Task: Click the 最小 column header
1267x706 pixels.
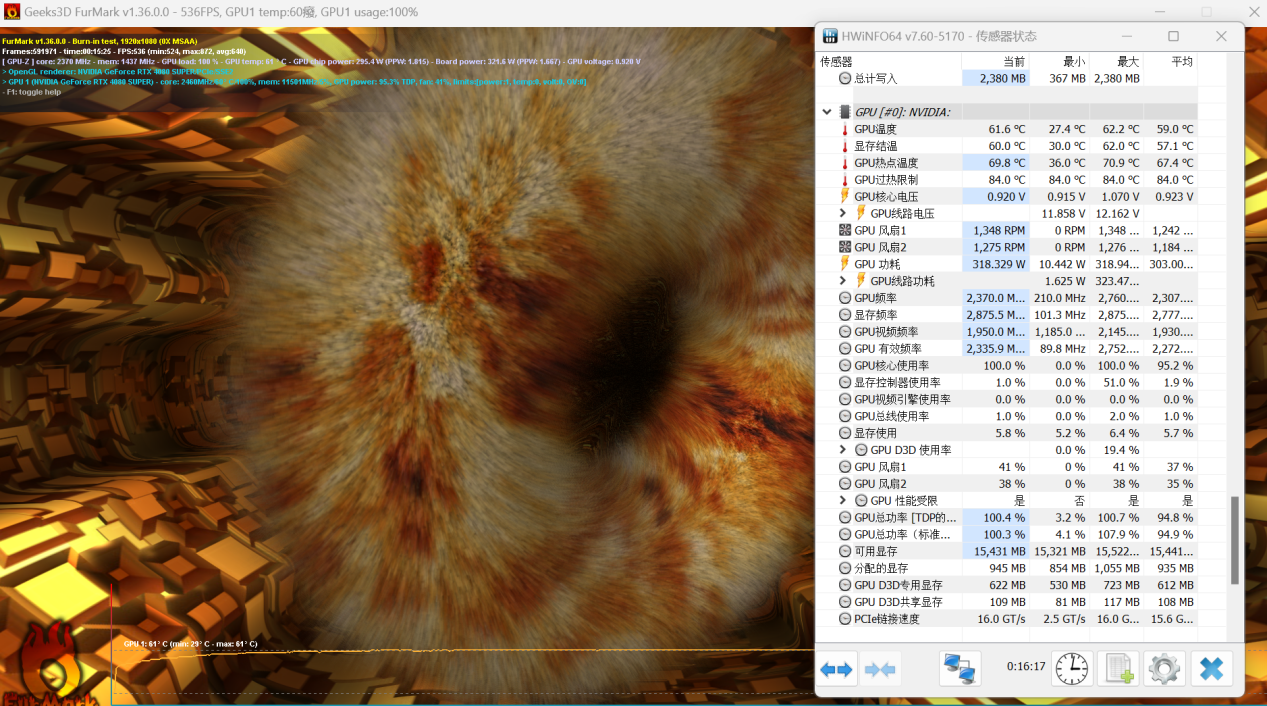Action: (1074, 61)
